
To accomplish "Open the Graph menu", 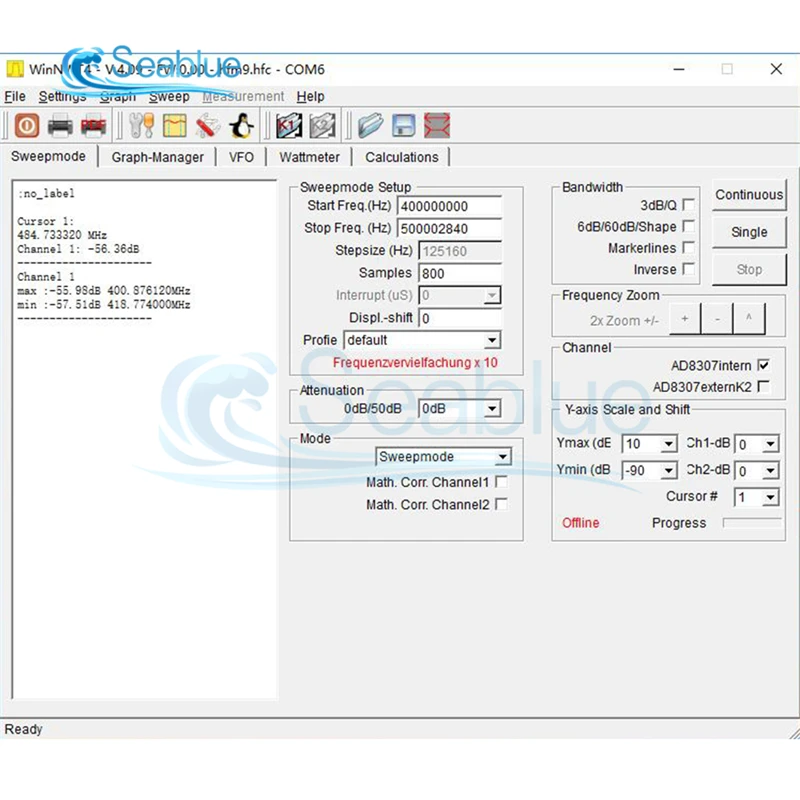I will 118,96.
